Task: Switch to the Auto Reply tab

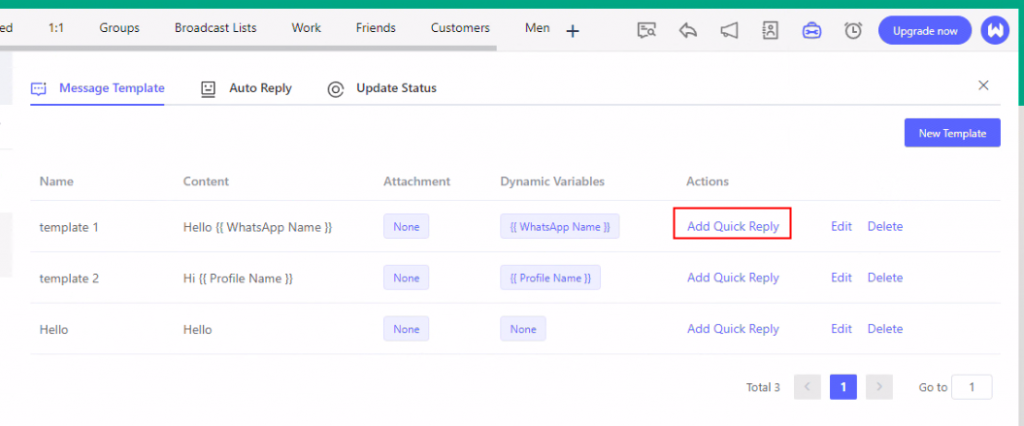Action: pos(247,88)
